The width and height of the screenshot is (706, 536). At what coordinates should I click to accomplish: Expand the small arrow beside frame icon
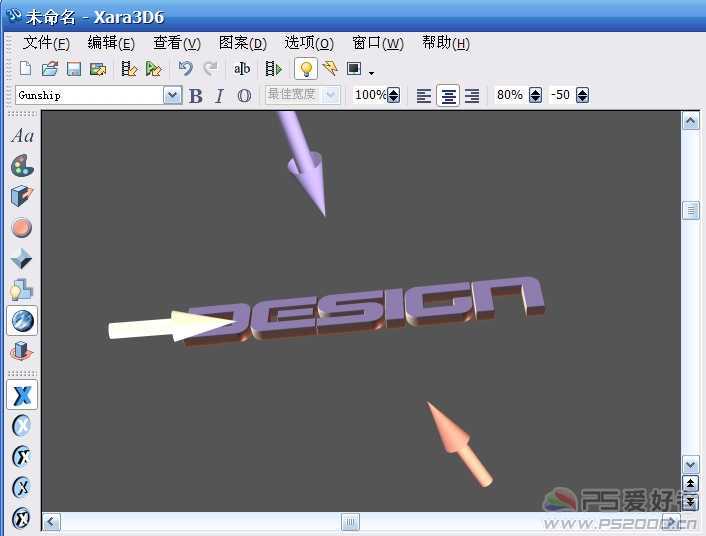coord(371,73)
